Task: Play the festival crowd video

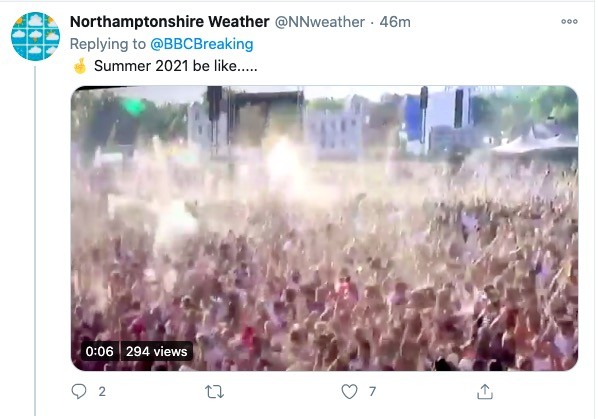Action: click(325, 228)
